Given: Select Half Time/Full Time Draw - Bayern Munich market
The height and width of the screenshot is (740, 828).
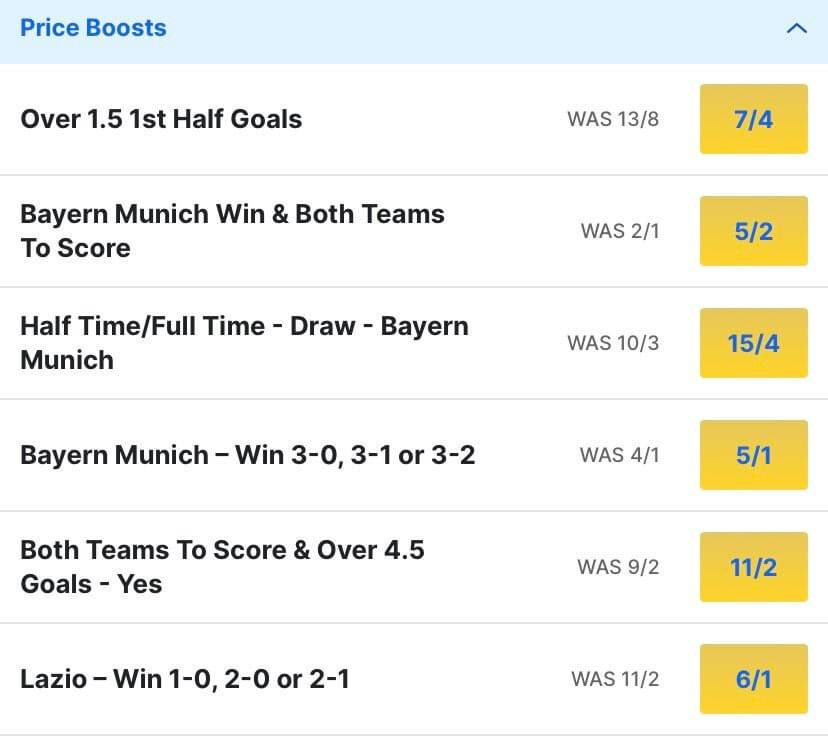Looking at the screenshot, I should [244, 343].
